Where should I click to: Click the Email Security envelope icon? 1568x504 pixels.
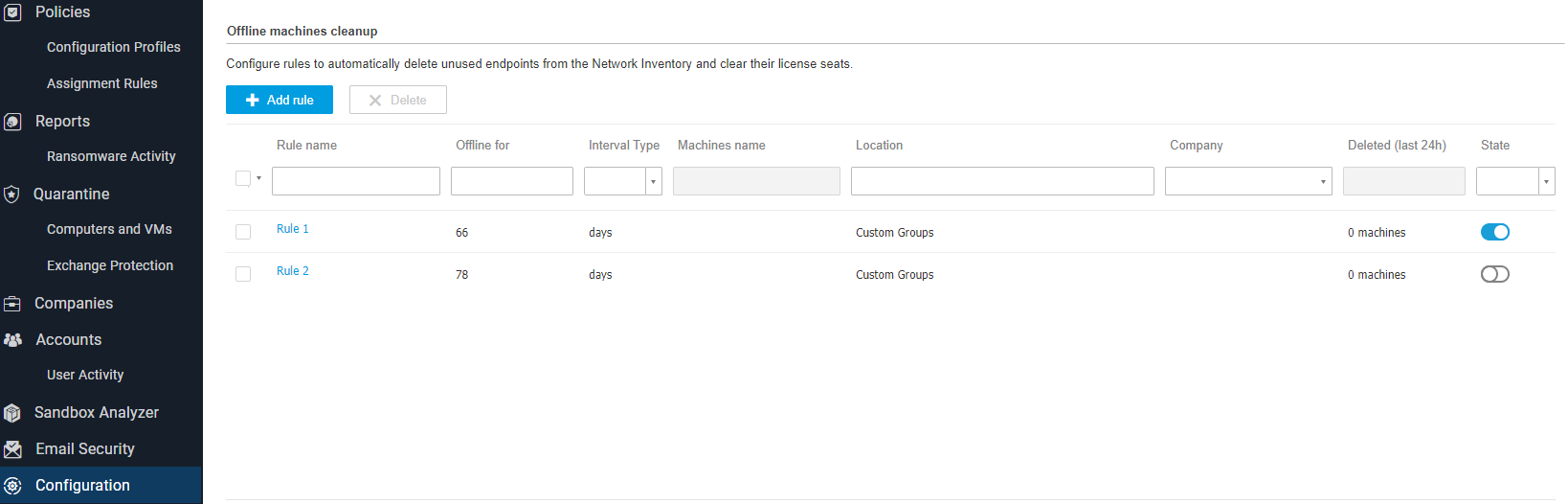[12, 449]
